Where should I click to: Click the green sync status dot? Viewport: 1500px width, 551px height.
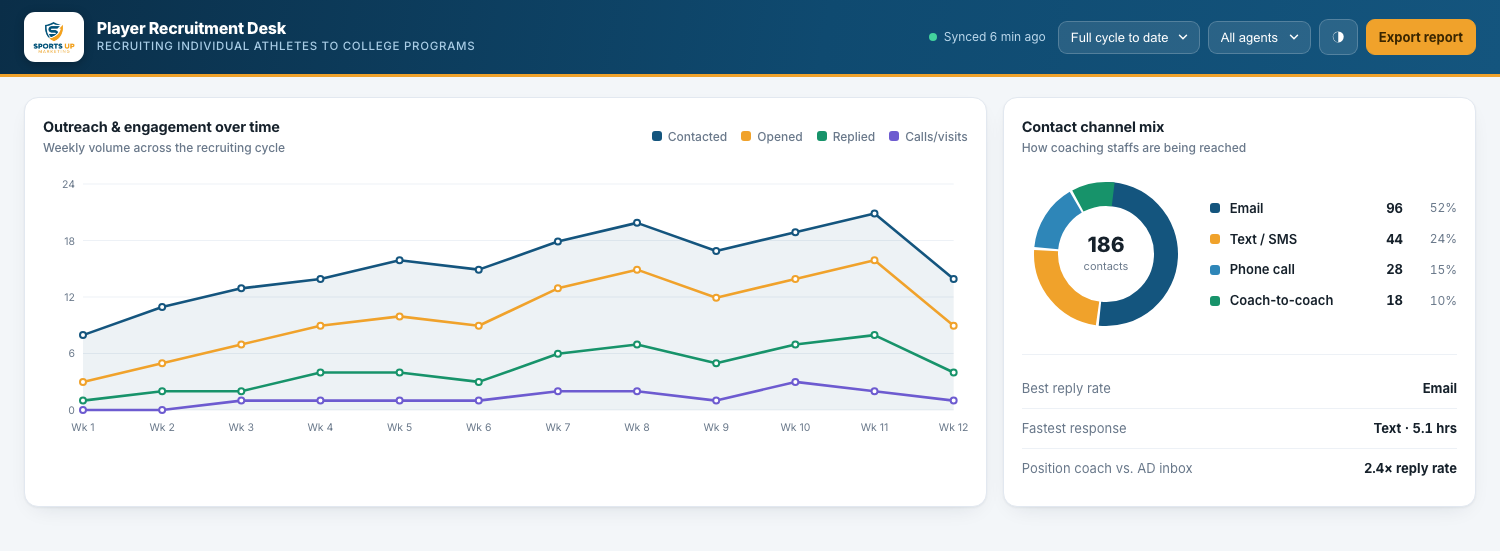(933, 37)
